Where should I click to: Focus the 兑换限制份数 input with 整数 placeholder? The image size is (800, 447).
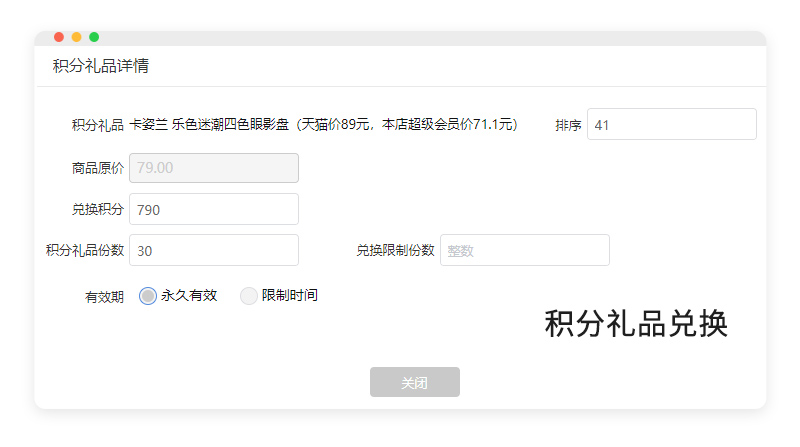point(525,250)
